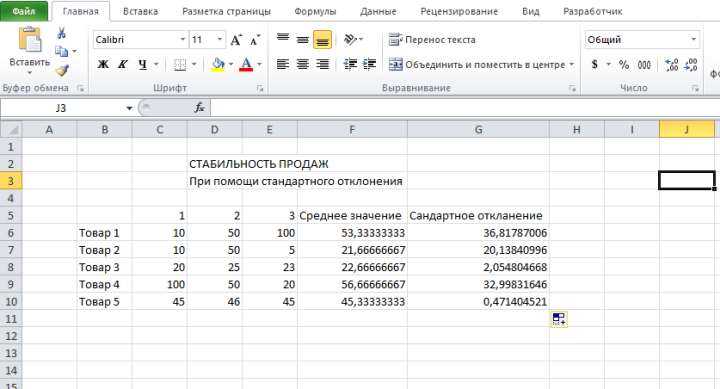This screenshot has height=389, width=720.
Task: Select column G header
Action: (478, 130)
